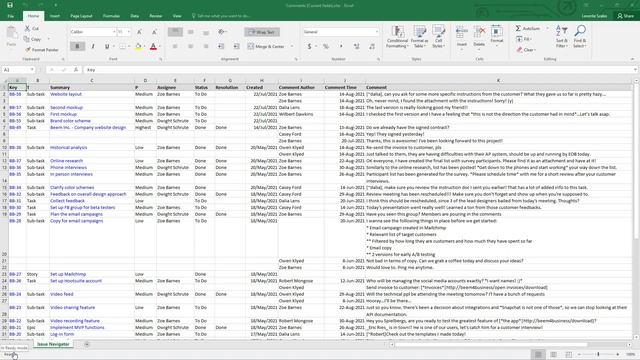The width and height of the screenshot is (640, 360).
Task: Apply underline formatting
Action: pos(107,47)
